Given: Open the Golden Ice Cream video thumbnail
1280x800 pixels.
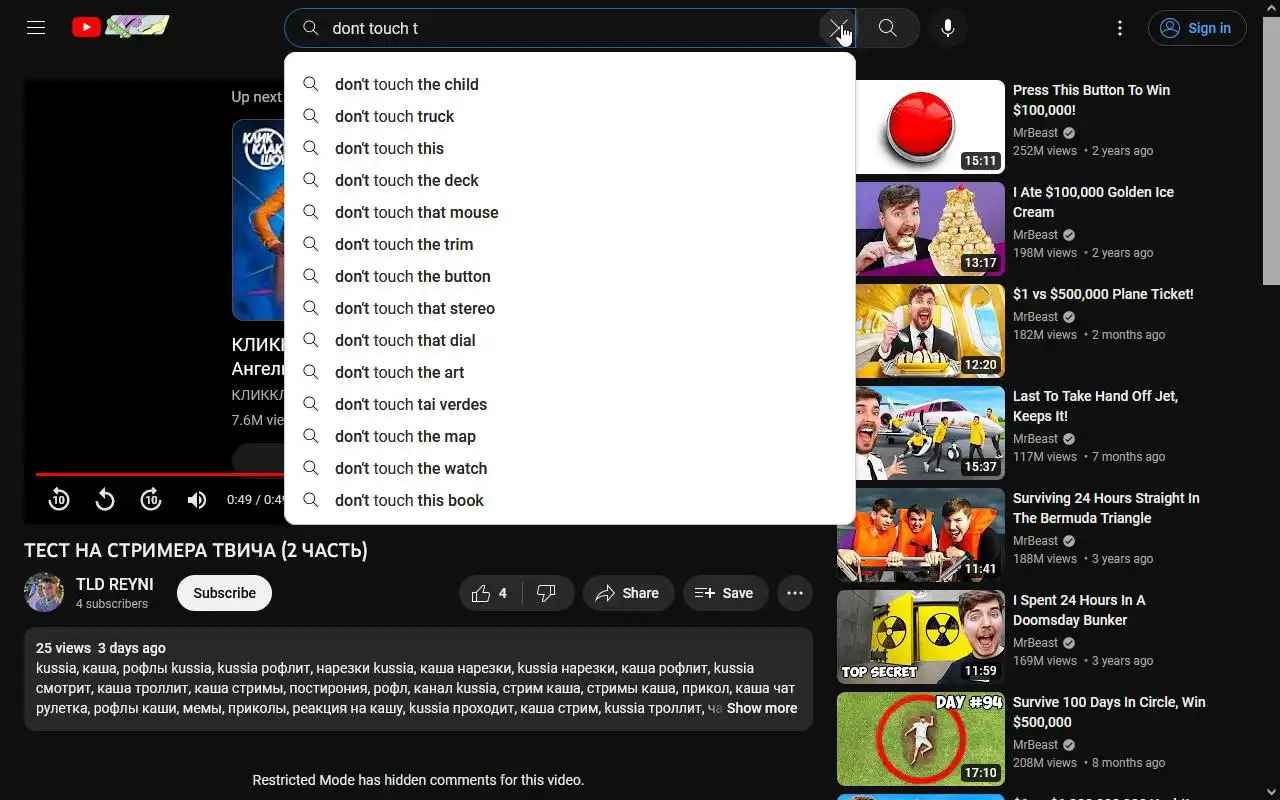Looking at the screenshot, I should [930, 229].
